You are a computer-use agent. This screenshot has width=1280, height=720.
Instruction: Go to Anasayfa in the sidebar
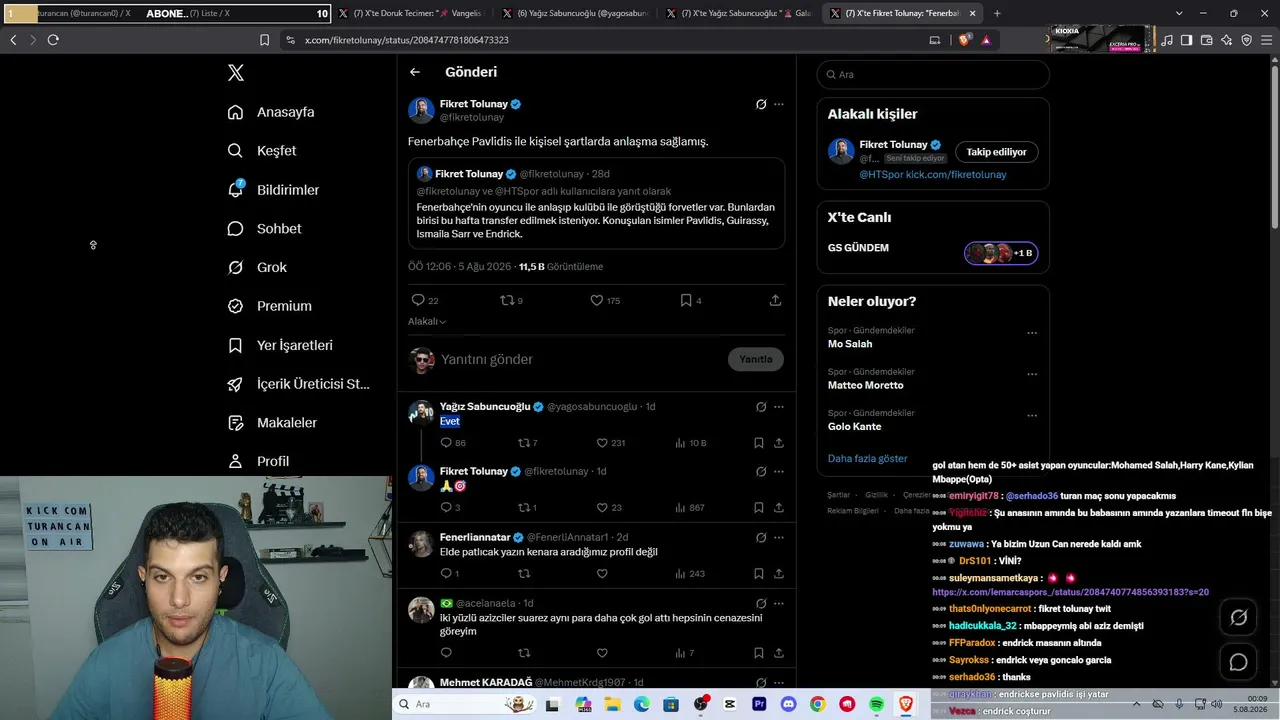[271, 112]
